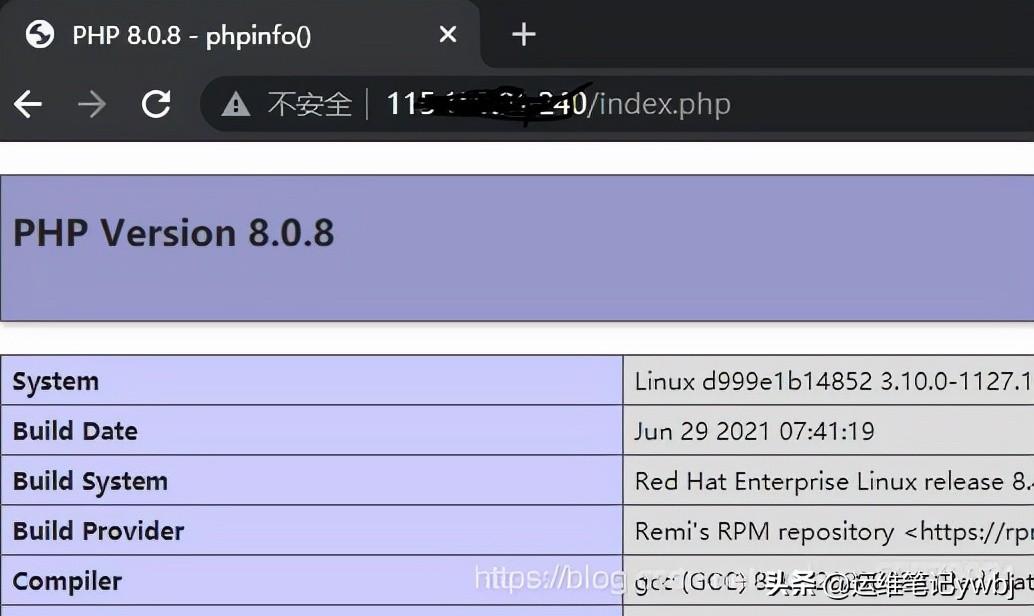The height and width of the screenshot is (616, 1034).
Task: Select the Build Provider row label
Action: coord(98,531)
